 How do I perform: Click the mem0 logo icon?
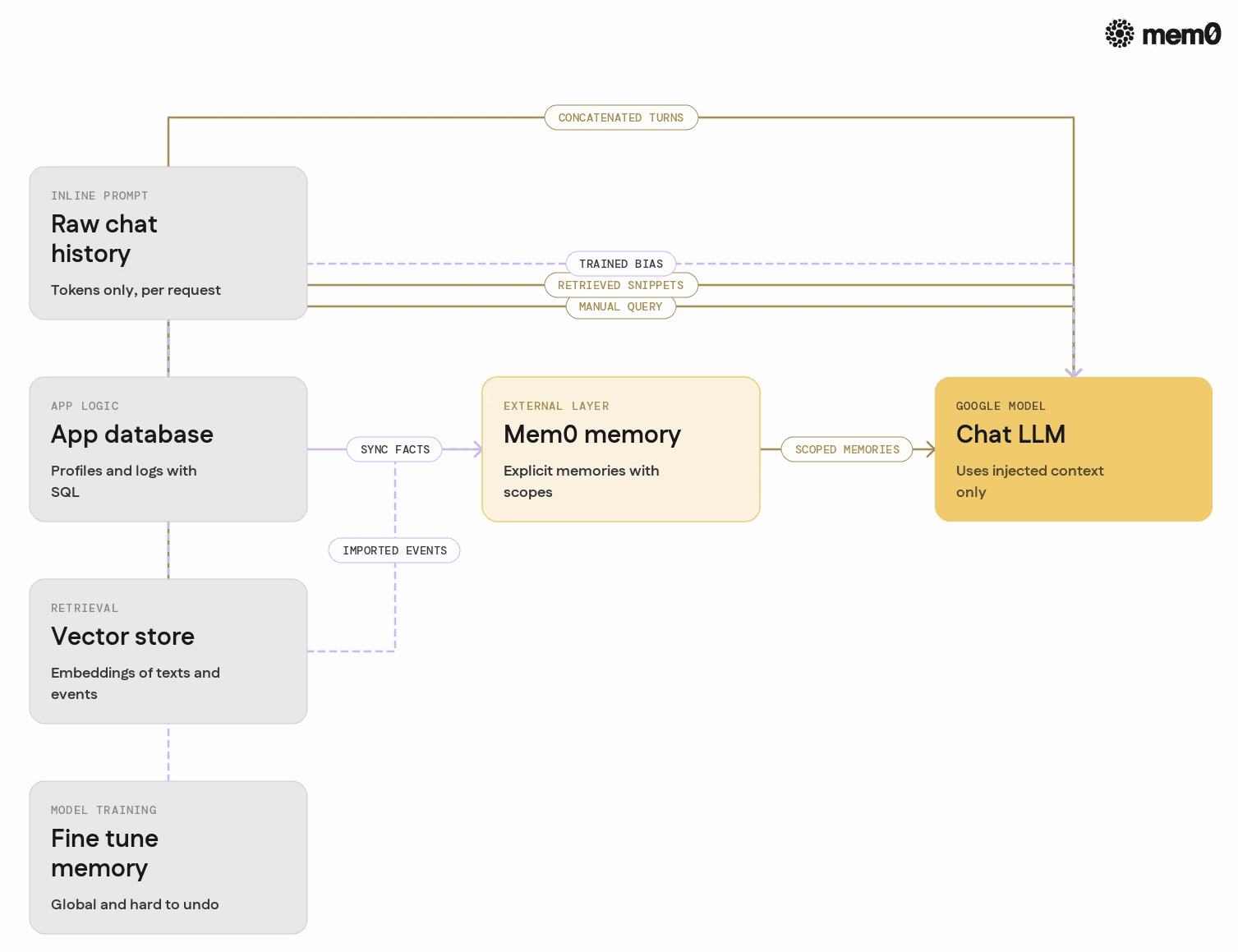pyautogui.click(x=1119, y=34)
